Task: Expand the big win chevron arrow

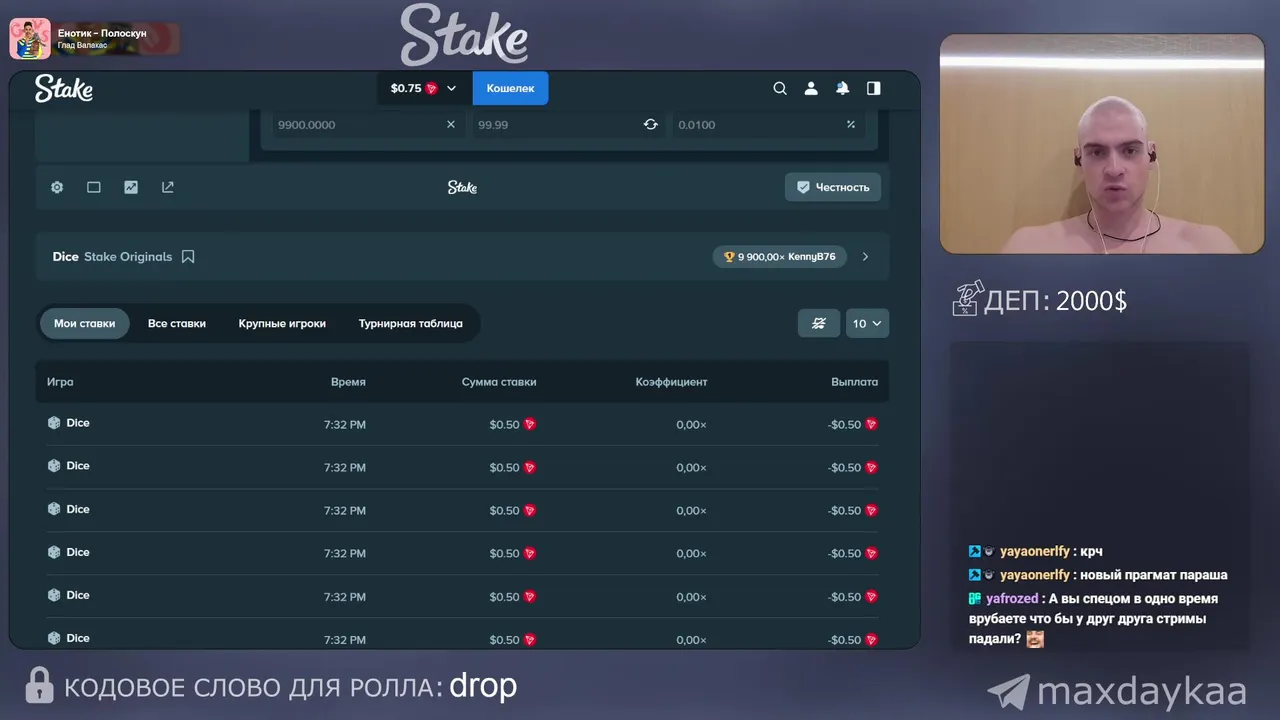Action: point(865,257)
